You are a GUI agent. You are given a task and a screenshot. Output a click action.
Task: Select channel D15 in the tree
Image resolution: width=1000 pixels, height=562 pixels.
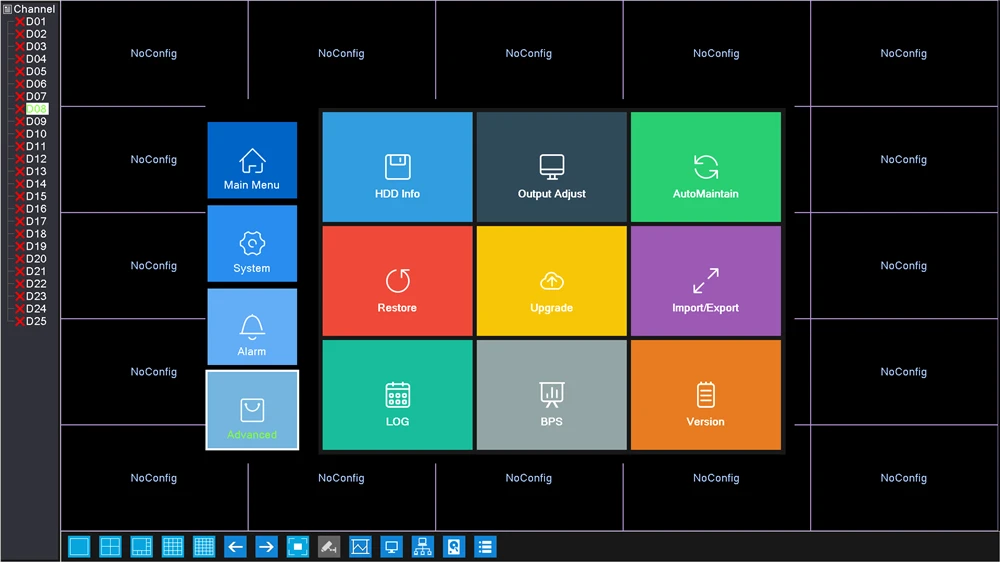point(36,196)
